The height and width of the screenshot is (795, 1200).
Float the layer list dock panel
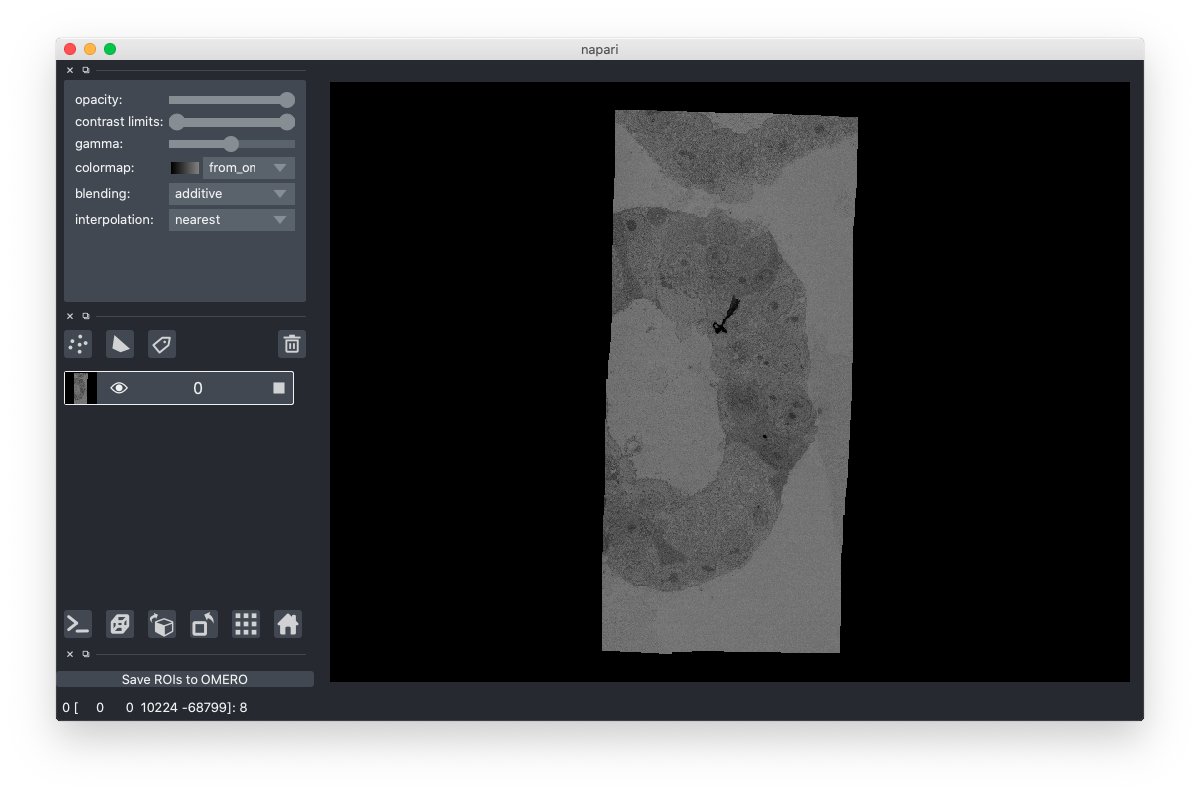click(x=85, y=316)
